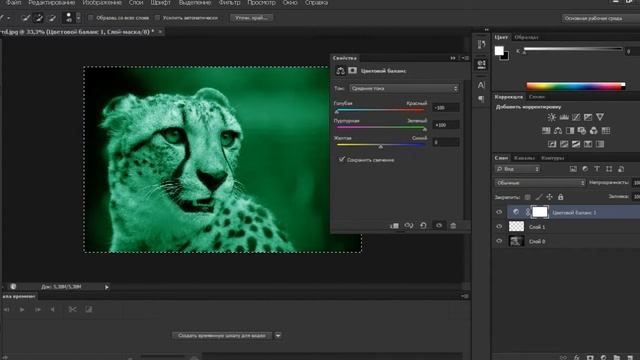Viewport: 640px width, 360px height.
Task: Select the add-to-selection brush mode icon
Action: pyautogui.click(x=39, y=18)
